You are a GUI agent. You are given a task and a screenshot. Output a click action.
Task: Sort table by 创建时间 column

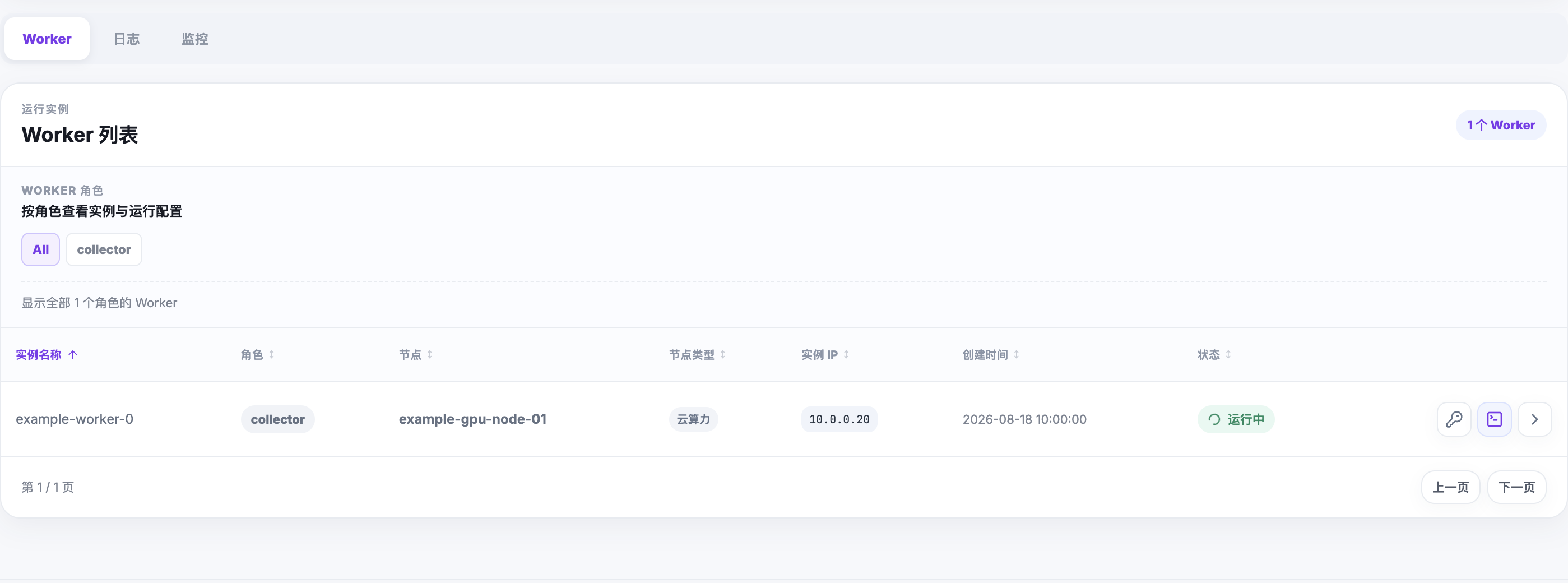click(991, 354)
